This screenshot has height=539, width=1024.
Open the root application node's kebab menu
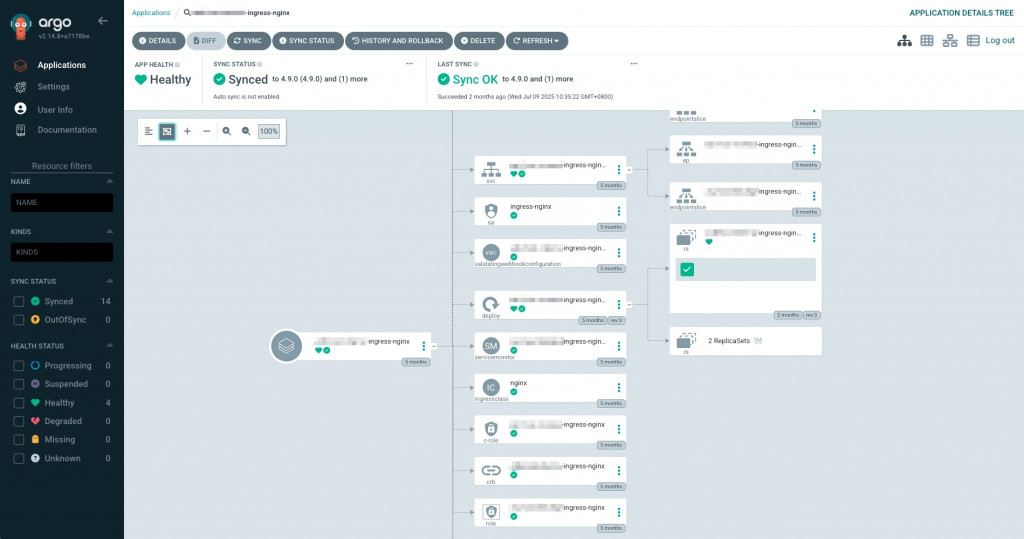pos(424,346)
